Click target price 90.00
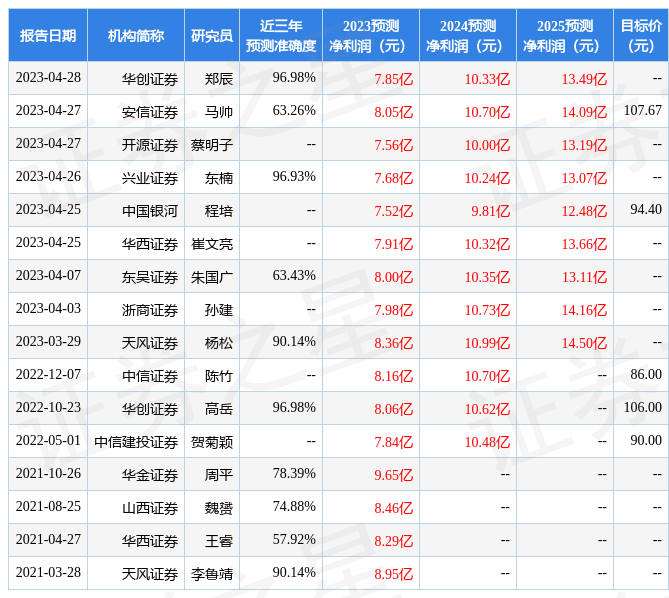This screenshot has width=669, height=598. pyautogui.click(x=646, y=441)
